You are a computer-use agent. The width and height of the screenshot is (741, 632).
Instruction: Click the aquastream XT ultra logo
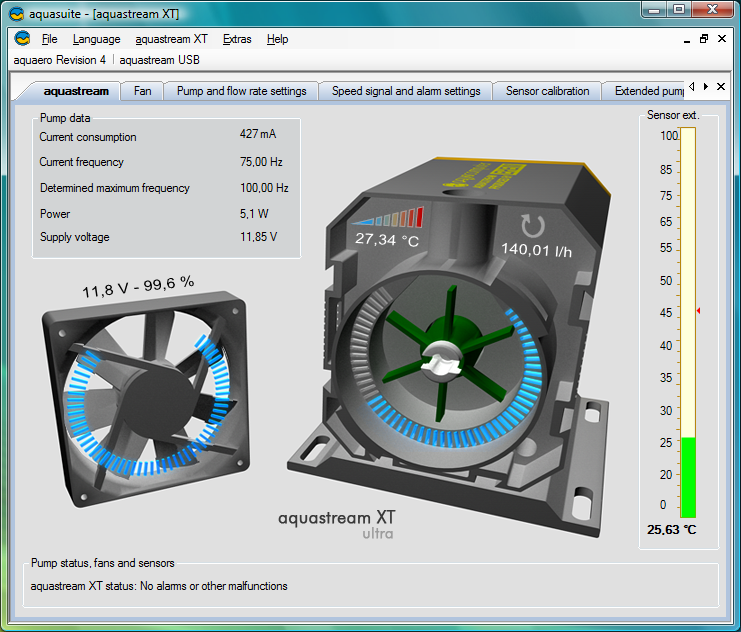pos(336,524)
